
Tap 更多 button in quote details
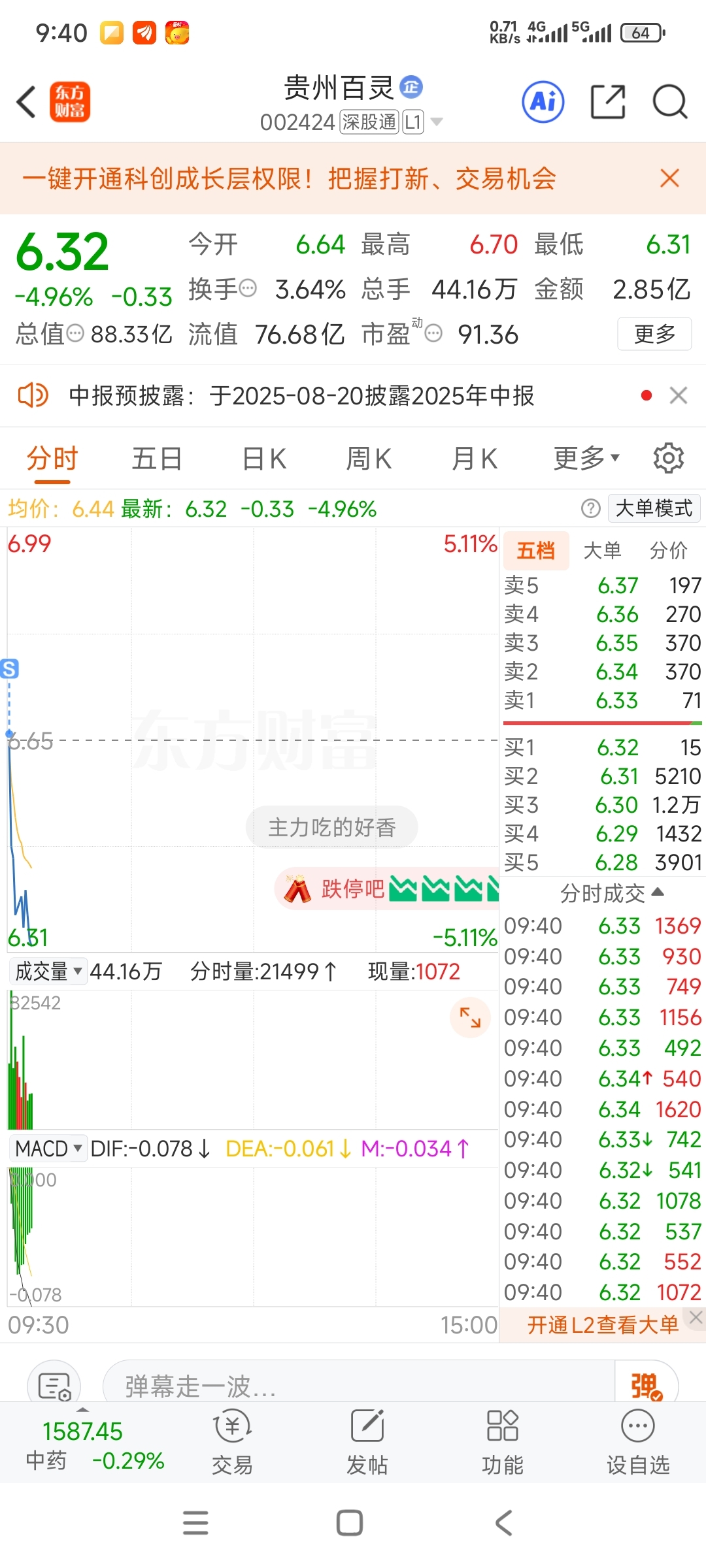(654, 334)
